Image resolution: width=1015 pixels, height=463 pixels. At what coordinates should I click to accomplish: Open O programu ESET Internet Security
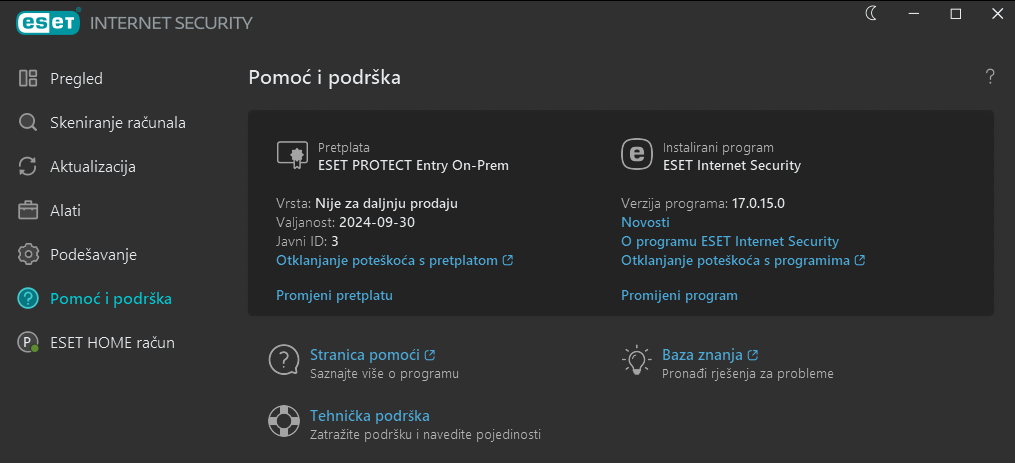(x=730, y=241)
